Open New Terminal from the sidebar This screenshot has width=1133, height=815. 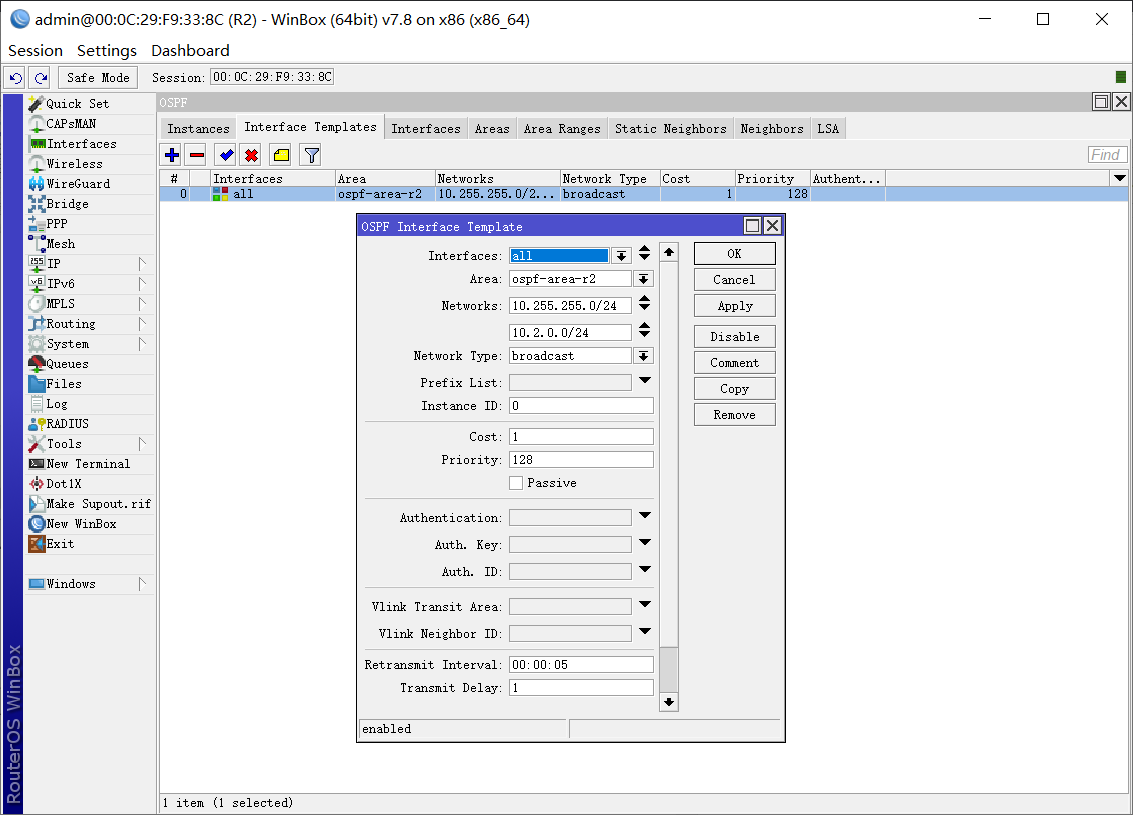click(x=90, y=464)
